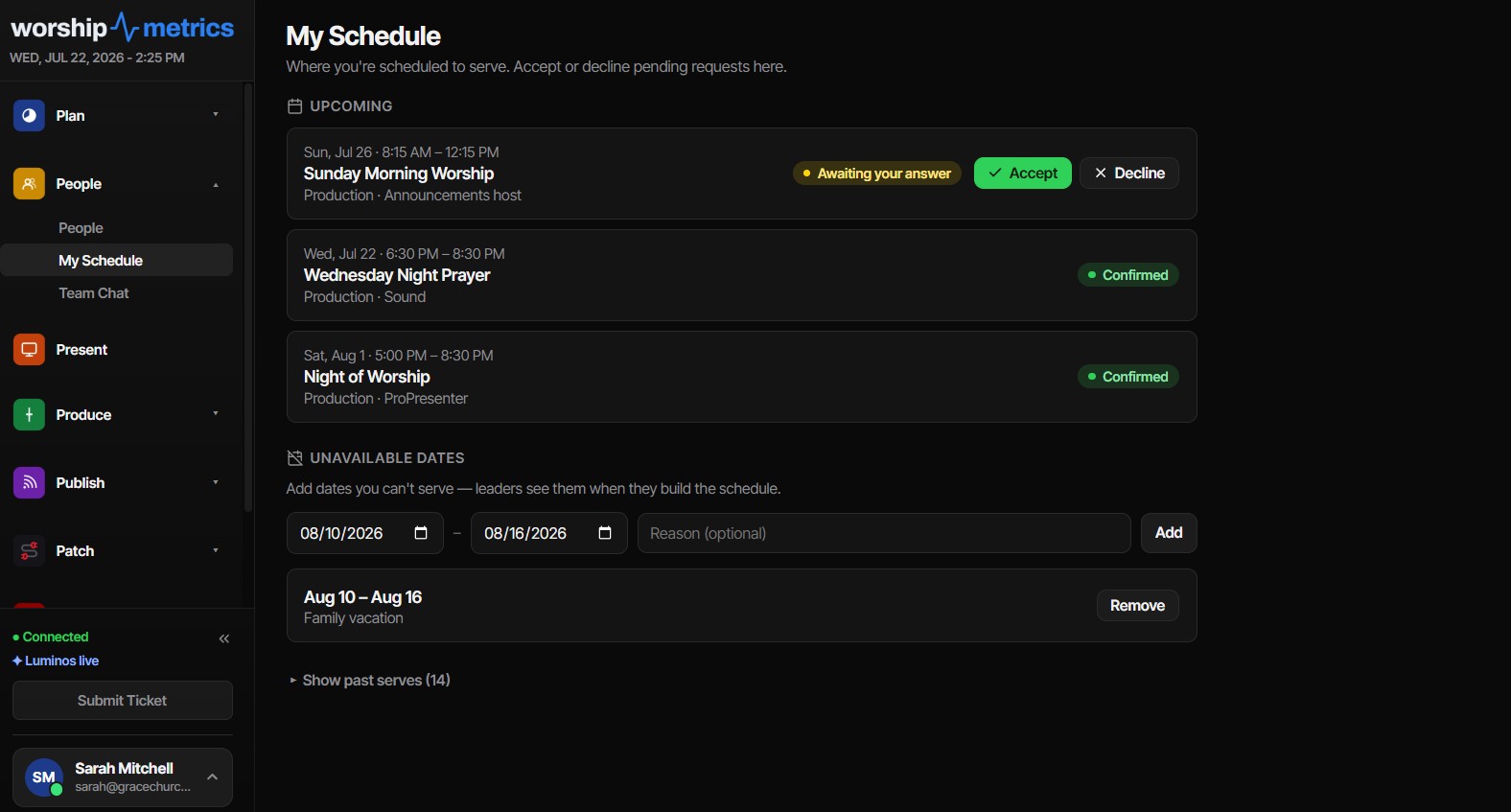1511x812 pixels.
Task: Decline Sunday Morning Worship request
Action: pyautogui.click(x=1129, y=174)
